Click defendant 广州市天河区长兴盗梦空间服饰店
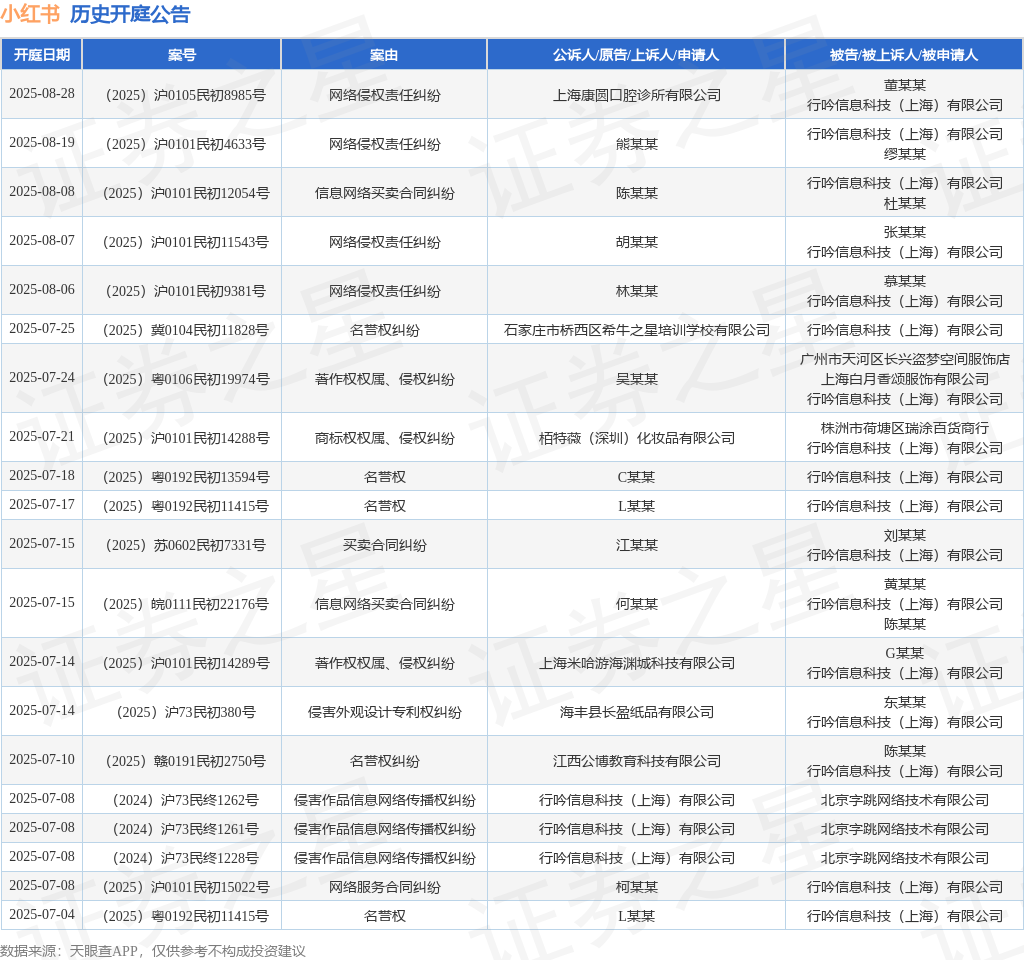Image resolution: width=1024 pixels, height=960 pixels. (x=904, y=359)
